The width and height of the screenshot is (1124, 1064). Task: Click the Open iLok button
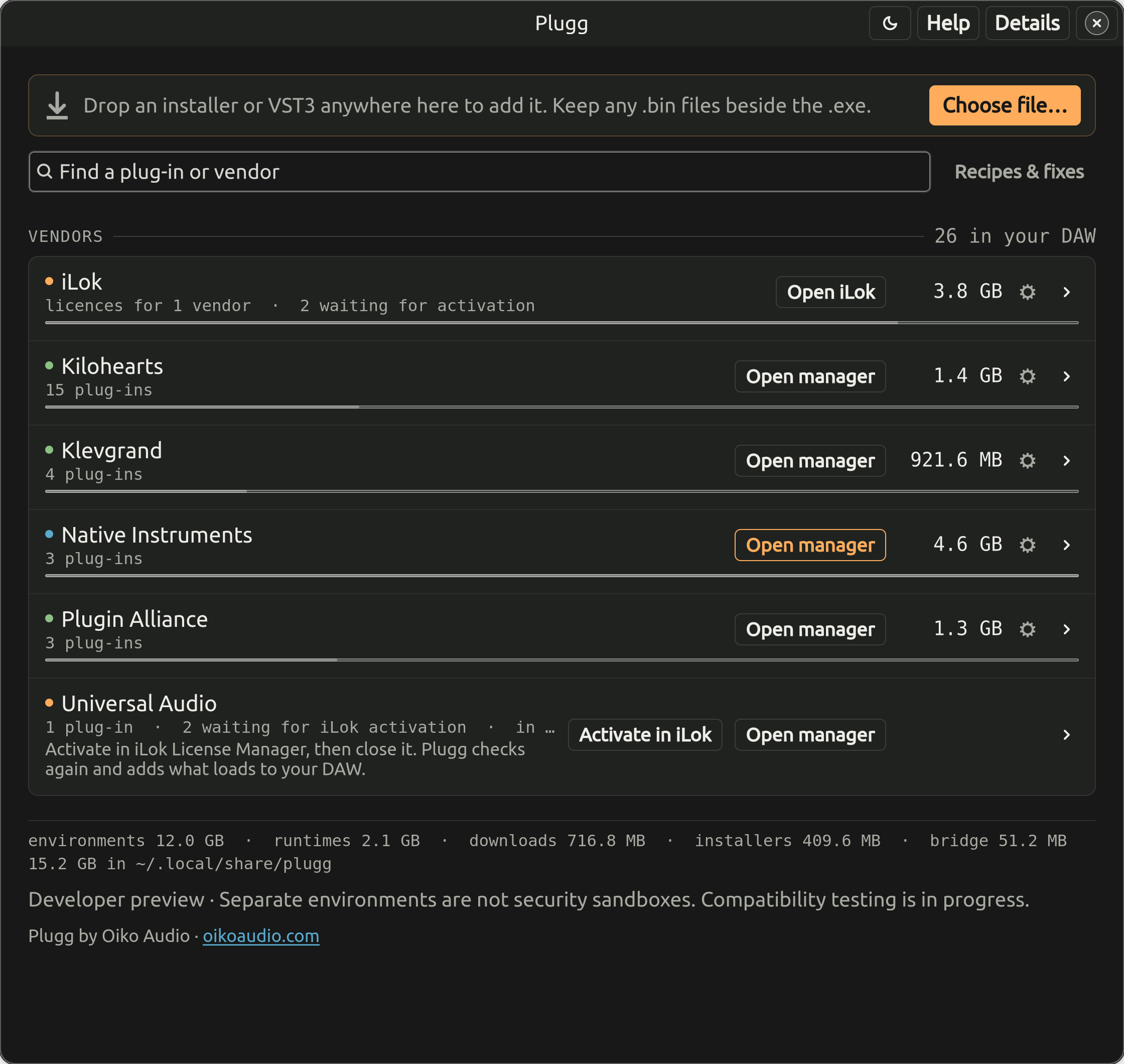[x=830, y=292]
